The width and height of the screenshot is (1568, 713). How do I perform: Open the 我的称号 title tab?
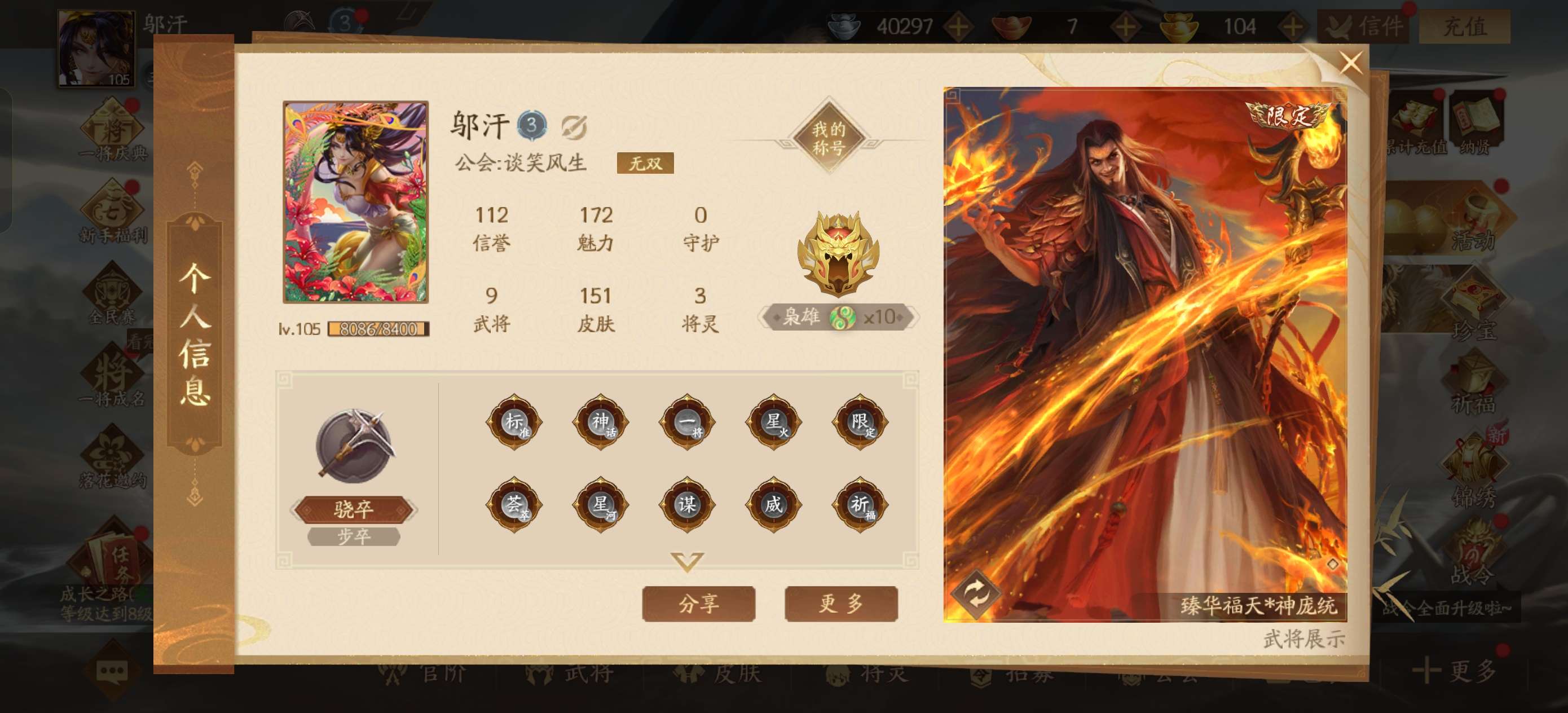pyautogui.click(x=829, y=138)
